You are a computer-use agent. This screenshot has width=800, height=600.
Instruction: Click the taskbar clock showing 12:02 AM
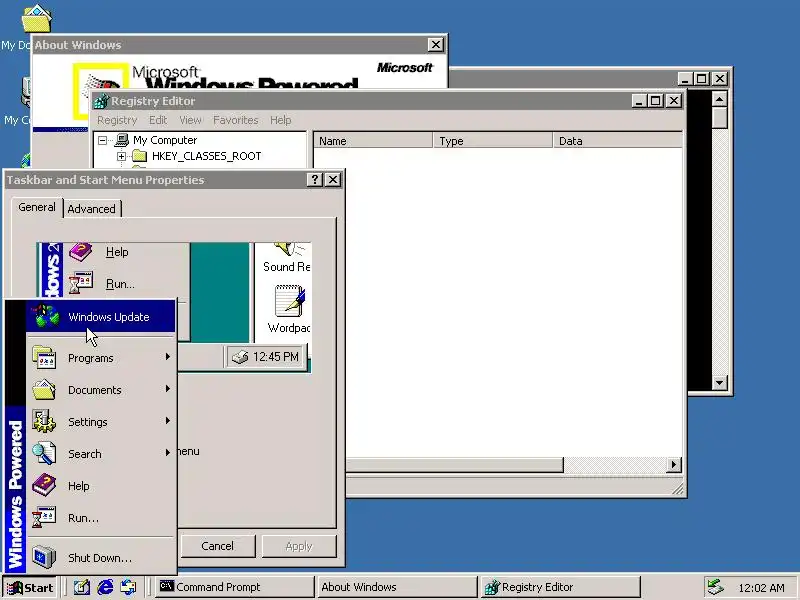761,588
